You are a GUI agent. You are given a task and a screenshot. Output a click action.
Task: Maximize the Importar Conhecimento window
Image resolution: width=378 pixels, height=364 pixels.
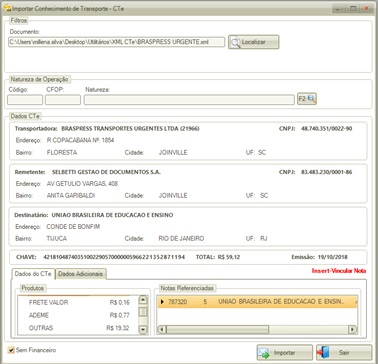353,8
